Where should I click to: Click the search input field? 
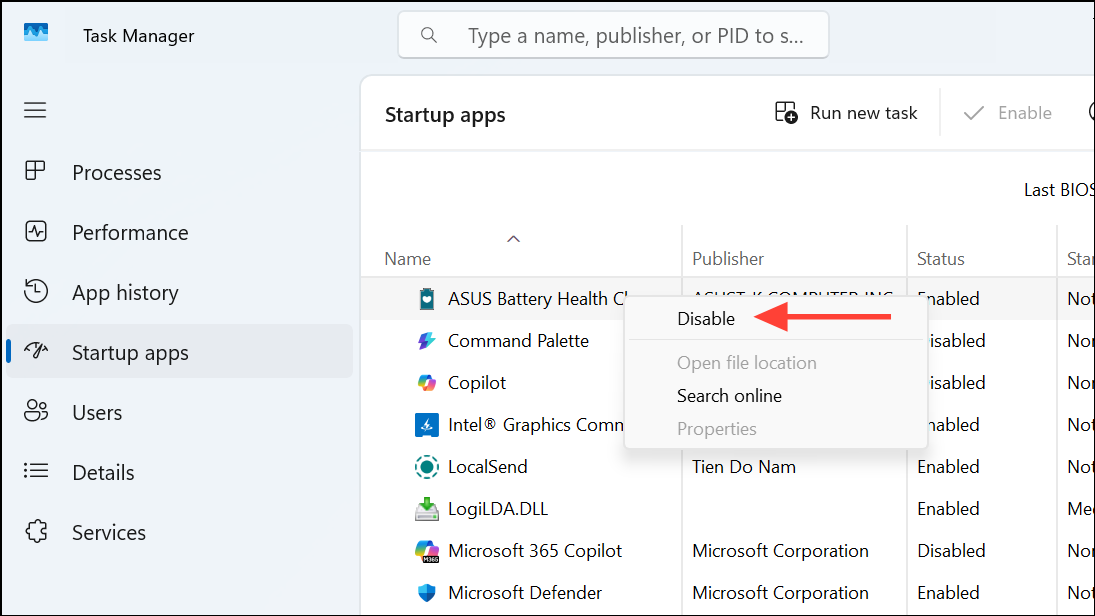613,35
